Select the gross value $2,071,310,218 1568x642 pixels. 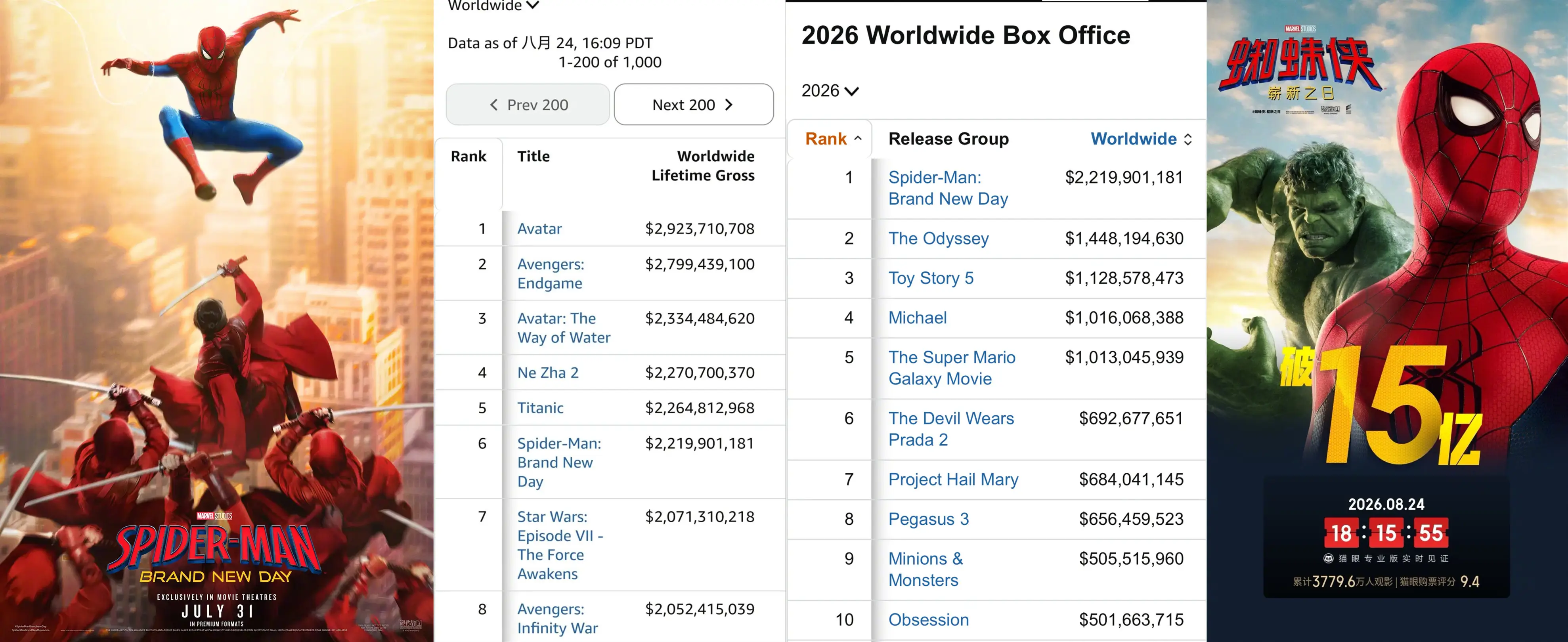tap(700, 517)
